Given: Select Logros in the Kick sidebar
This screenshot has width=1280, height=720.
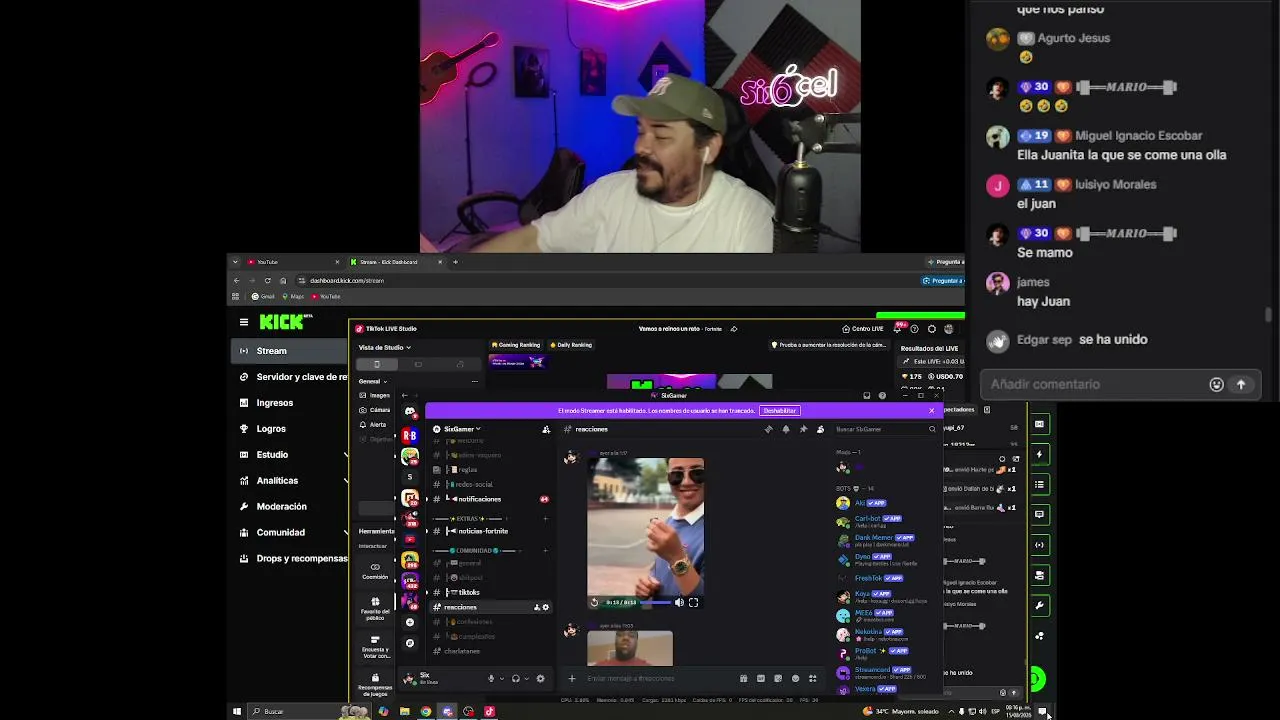Looking at the screenshot, I should (290, 429).
